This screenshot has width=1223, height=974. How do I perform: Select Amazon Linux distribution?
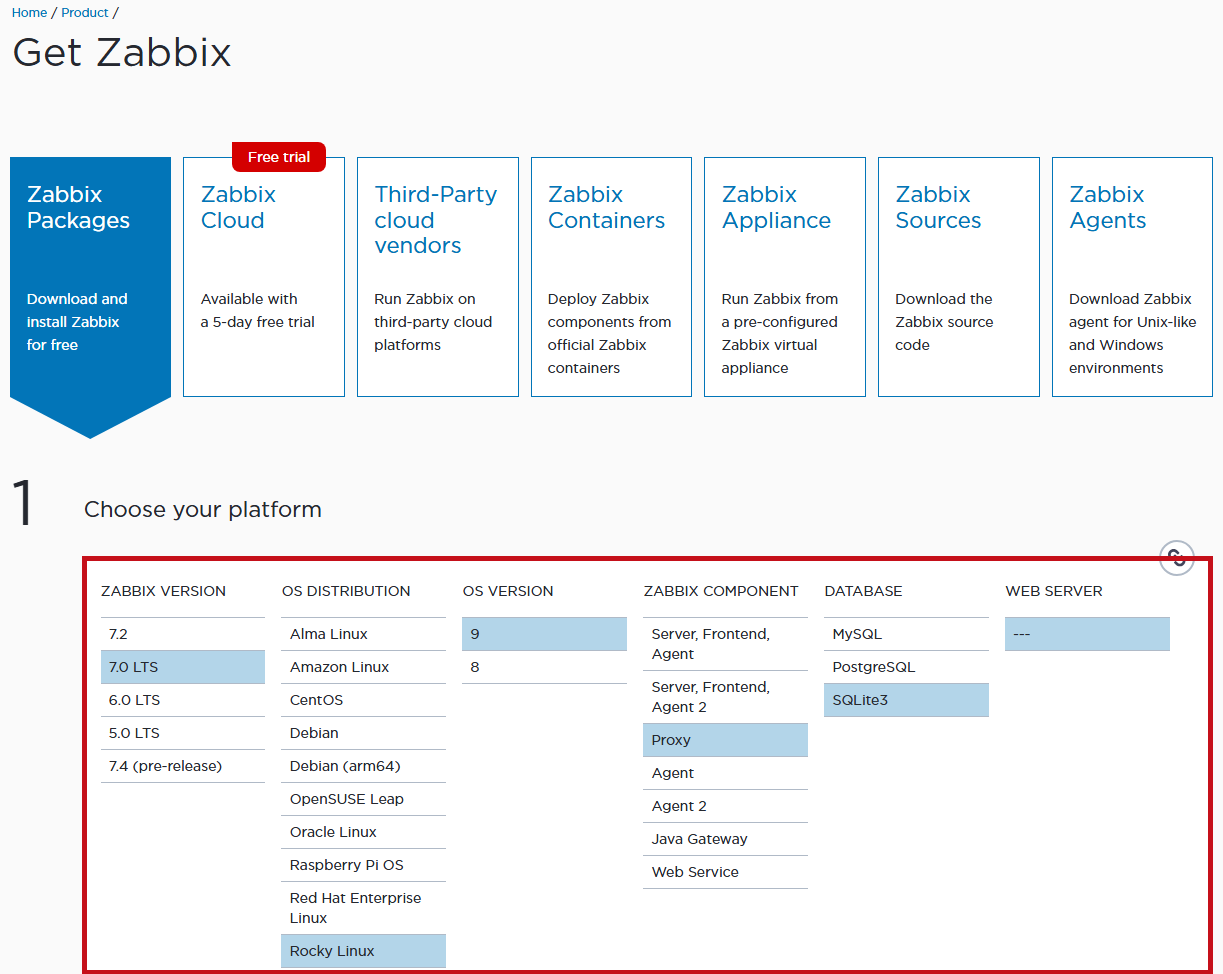coord(364,667)
